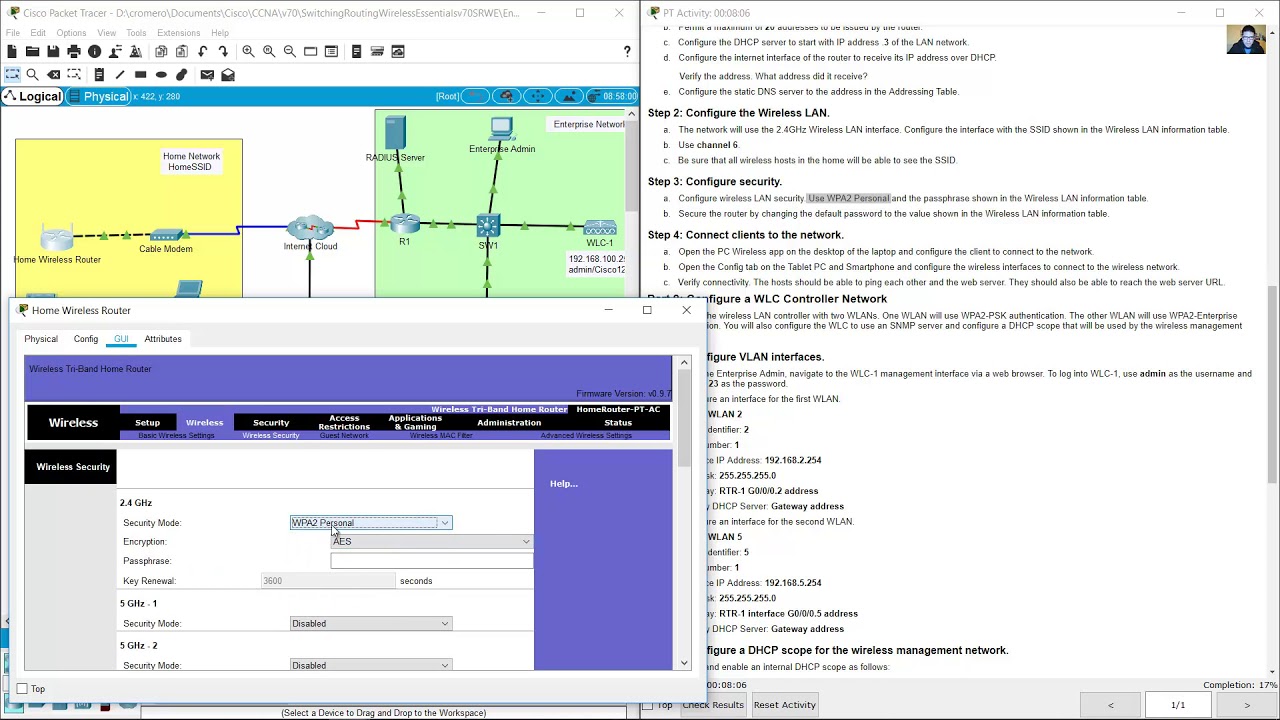Open the 5 GHz - 1 Security Mode dropdown

click(x=371, y=624)
